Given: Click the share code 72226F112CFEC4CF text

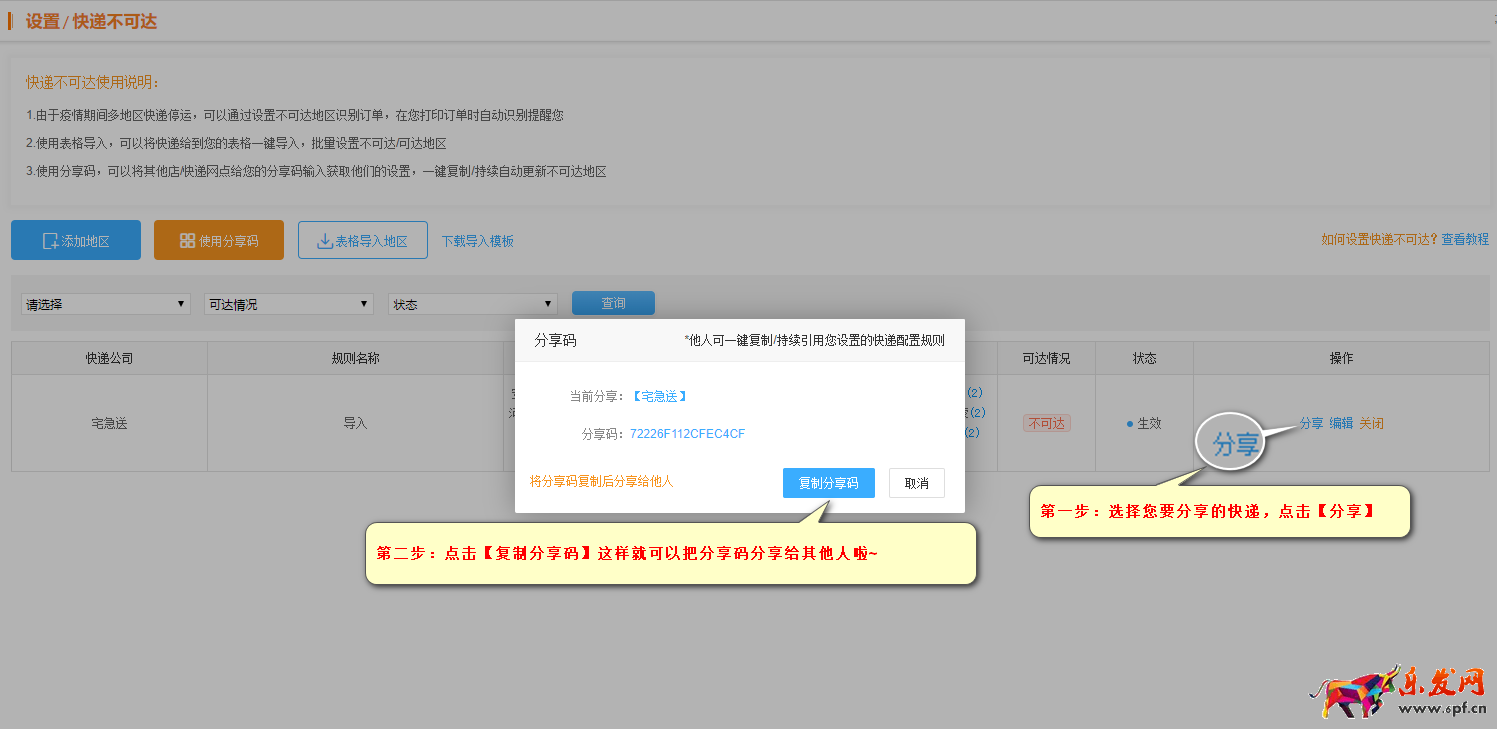Looking at the screenshot, I should pos(687,434).
